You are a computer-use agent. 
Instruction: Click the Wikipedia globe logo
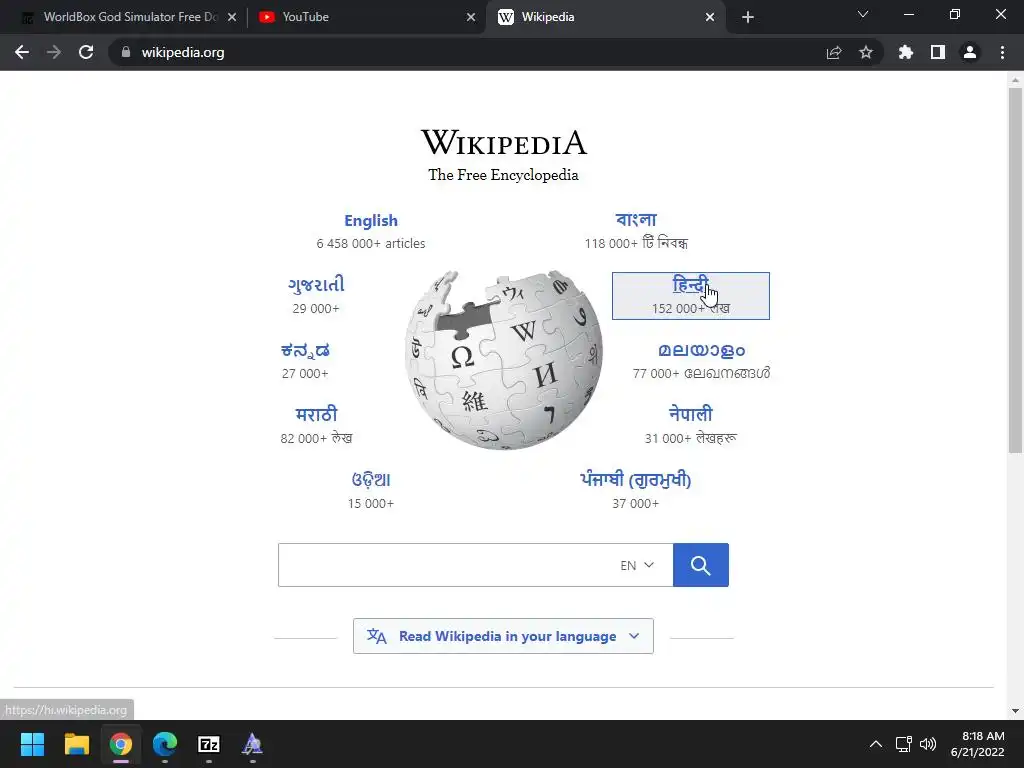[504, 360]
